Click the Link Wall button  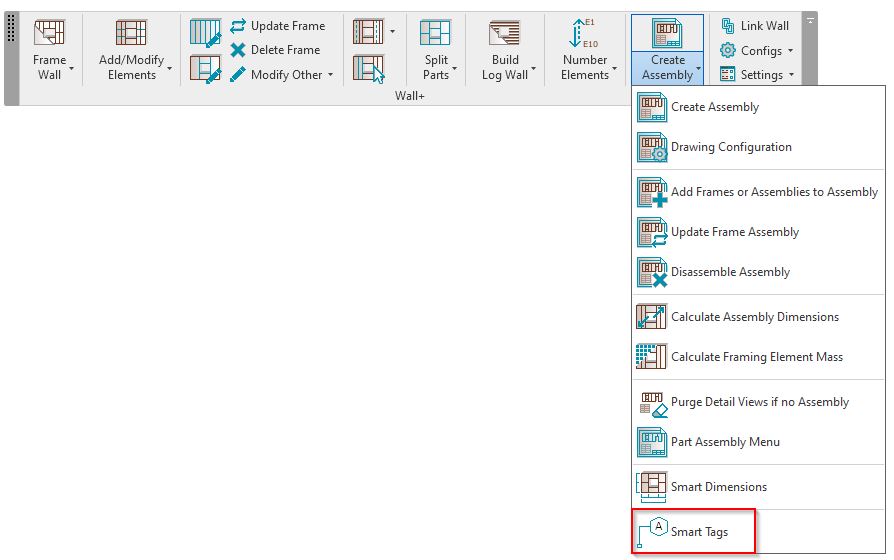pyautogui.click(x=755, y=26)
